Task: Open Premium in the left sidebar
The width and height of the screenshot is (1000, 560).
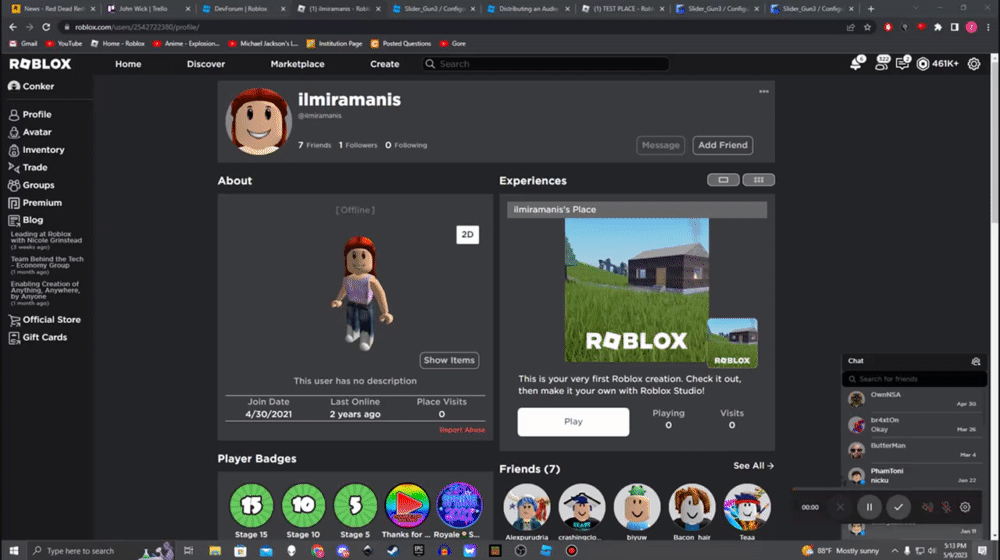Action: click(x=35, y=203)
